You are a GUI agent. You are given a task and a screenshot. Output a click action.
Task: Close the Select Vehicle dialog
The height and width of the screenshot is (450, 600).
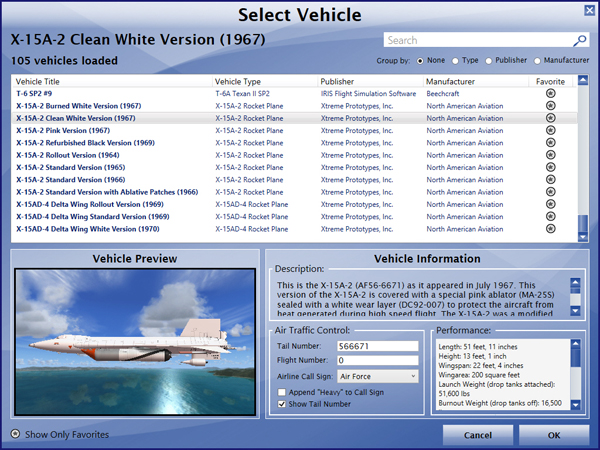point(590,10)
